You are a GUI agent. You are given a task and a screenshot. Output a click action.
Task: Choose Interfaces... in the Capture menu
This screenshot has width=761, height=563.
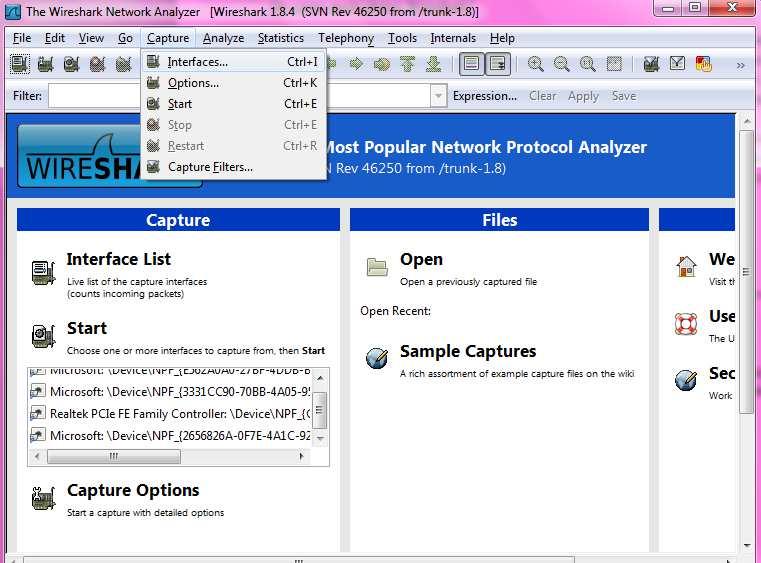click(233, 62)
